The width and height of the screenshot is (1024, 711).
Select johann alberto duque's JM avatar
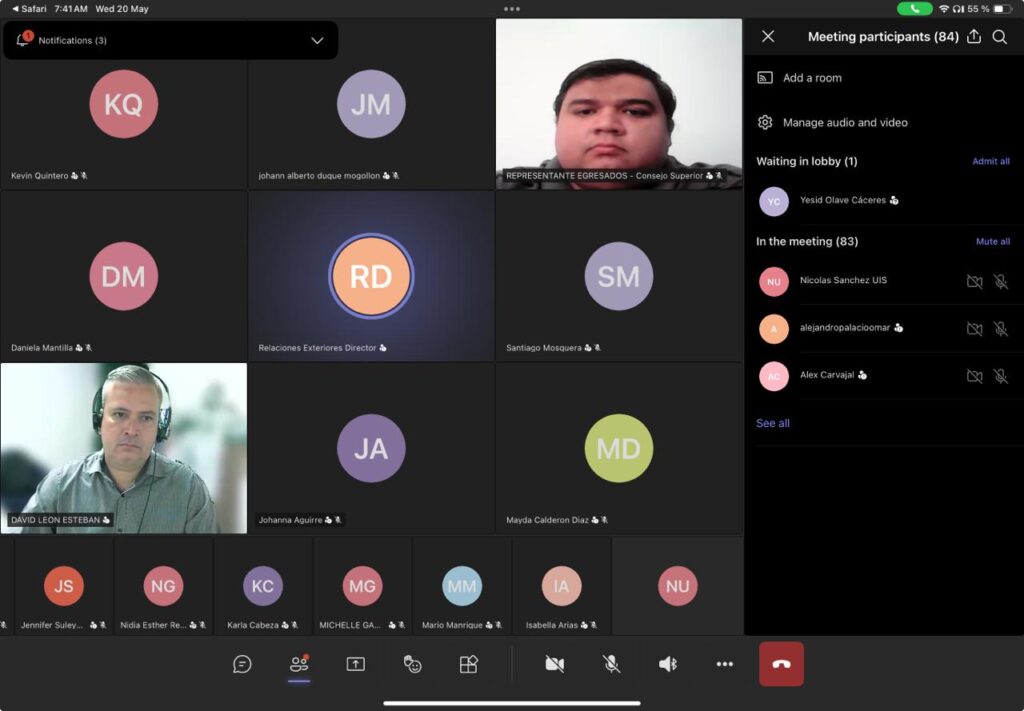coord(371,104)
